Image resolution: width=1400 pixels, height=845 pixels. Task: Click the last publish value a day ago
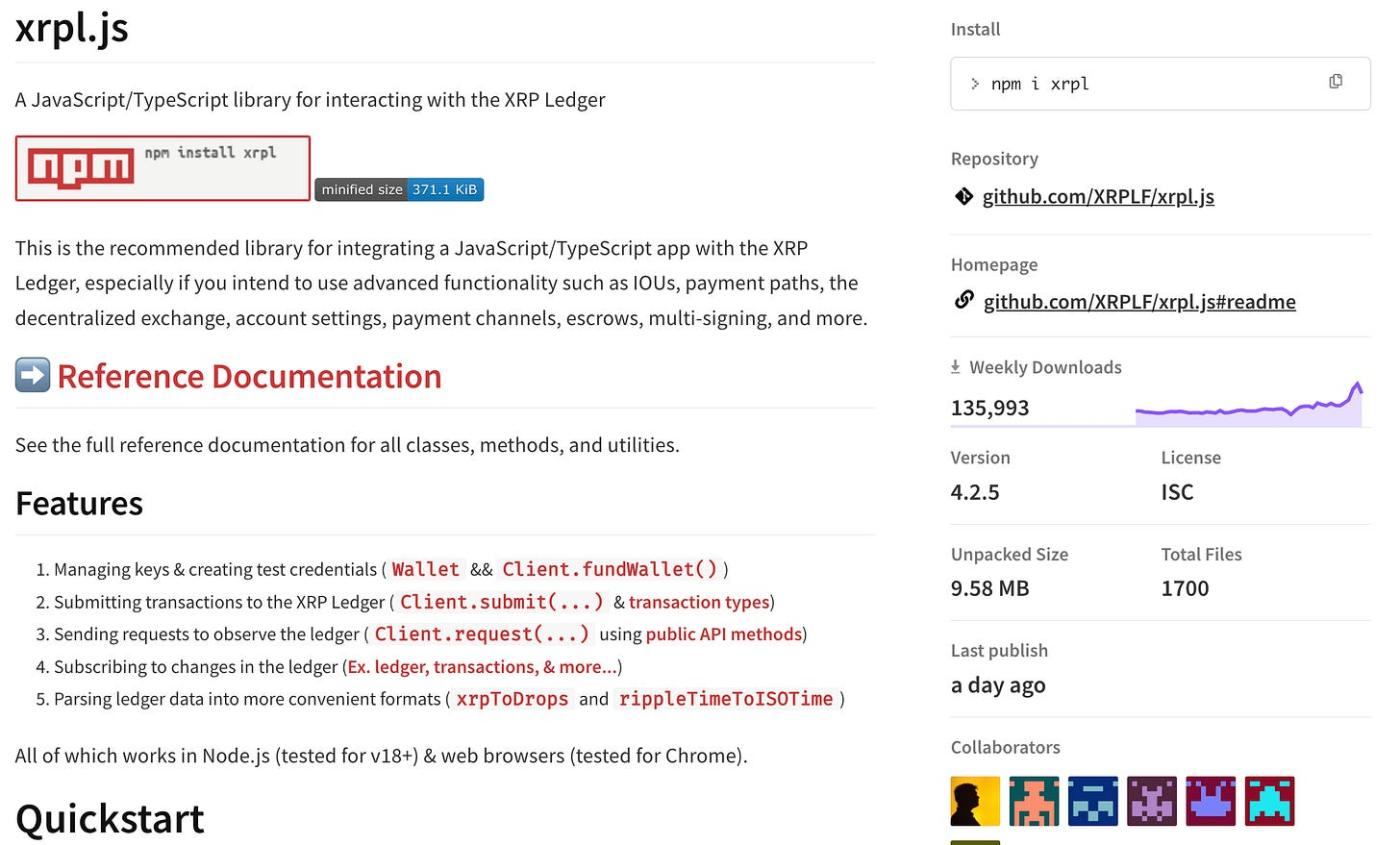pos(998,685)
